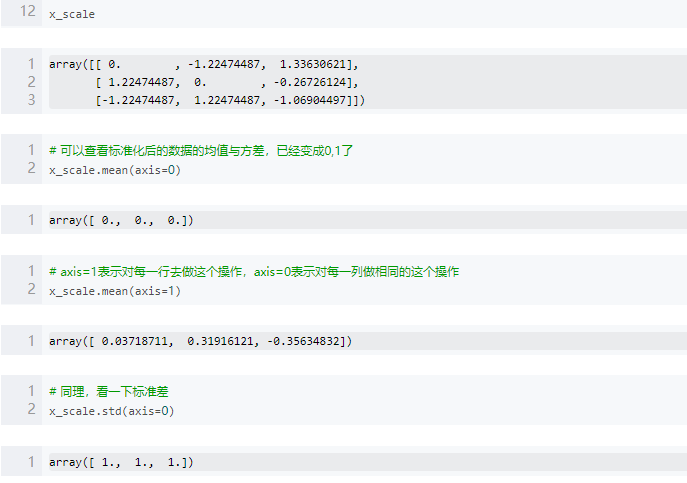Click the x_scale code on line 12

tap(72, 14)
